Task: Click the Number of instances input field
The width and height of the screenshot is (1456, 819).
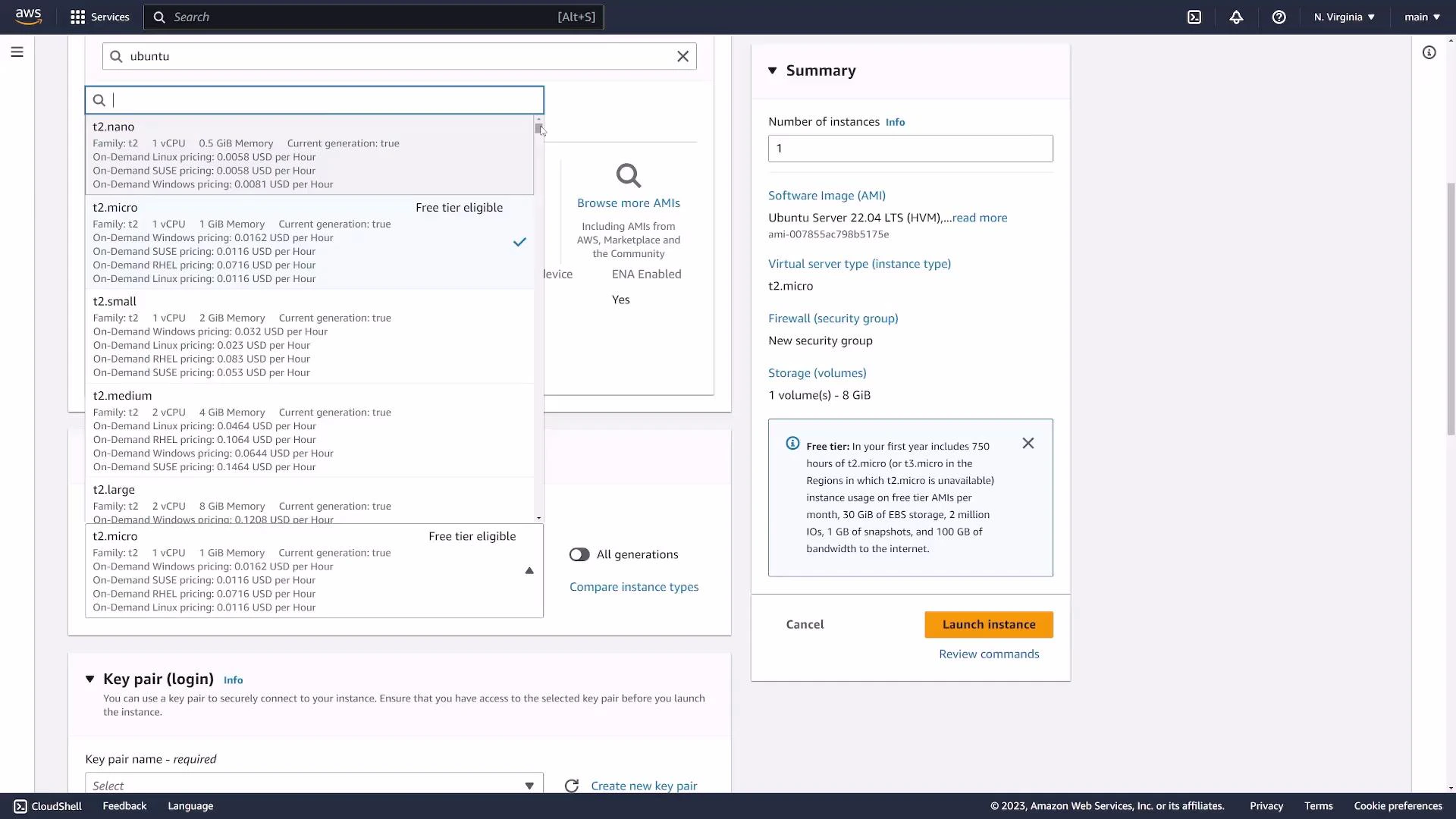Action: (x=910, y=148)
